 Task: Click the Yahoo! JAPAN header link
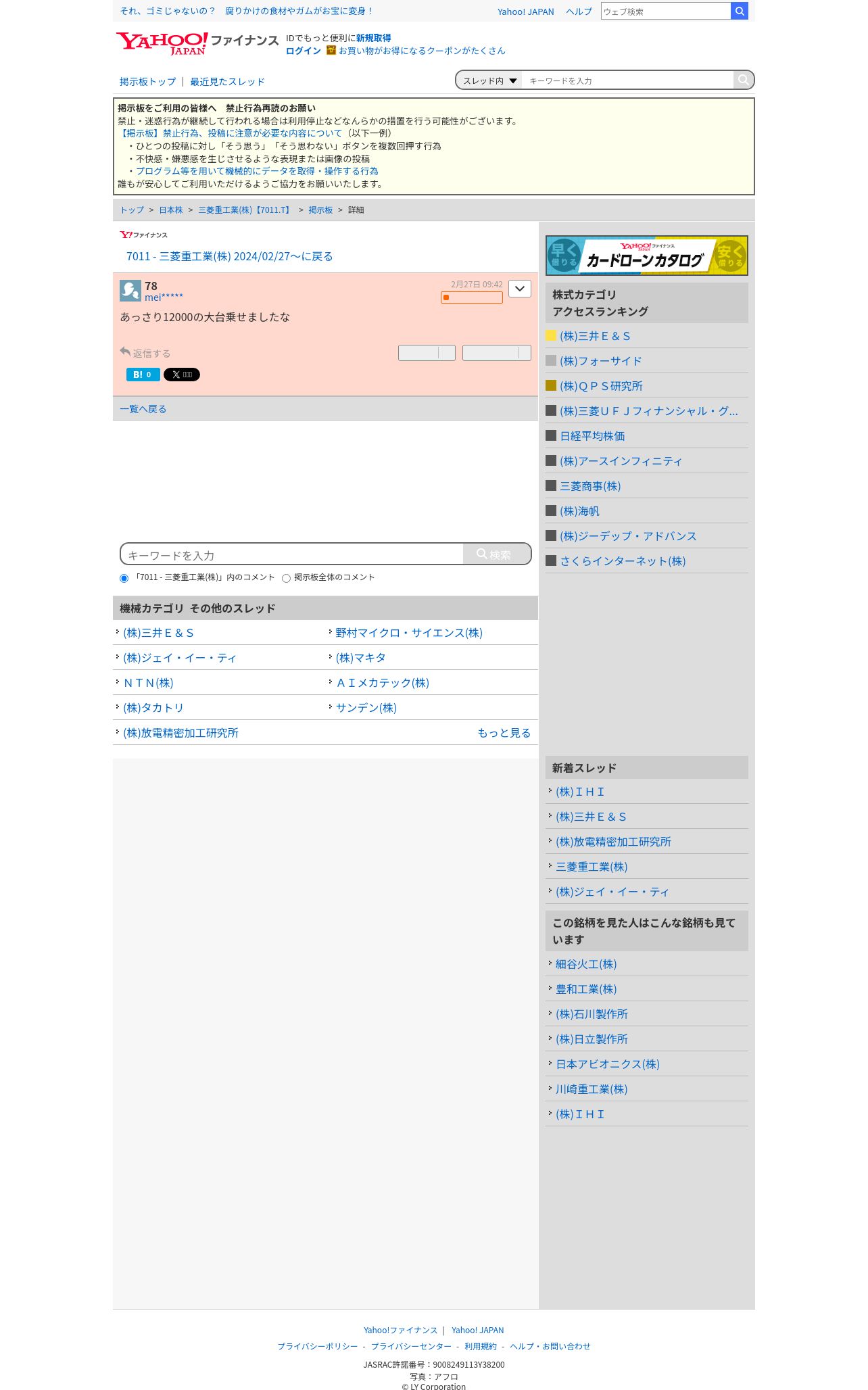[x=525, y=11]
